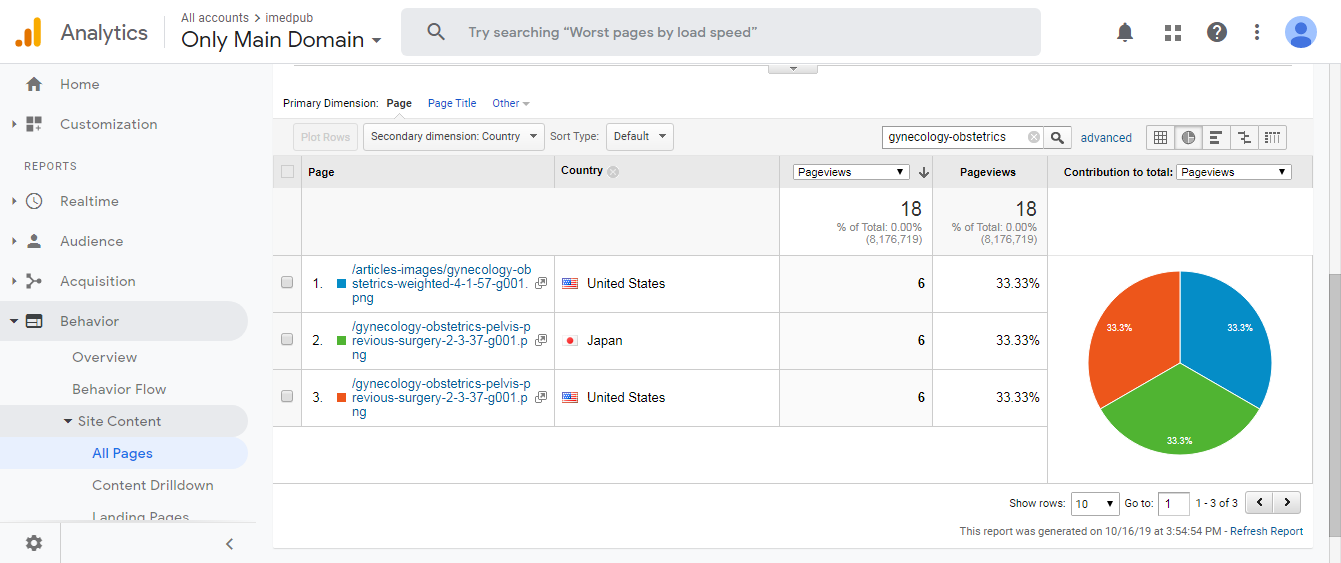
Task: Open the notifications bell
Action: coord(1125,32)
